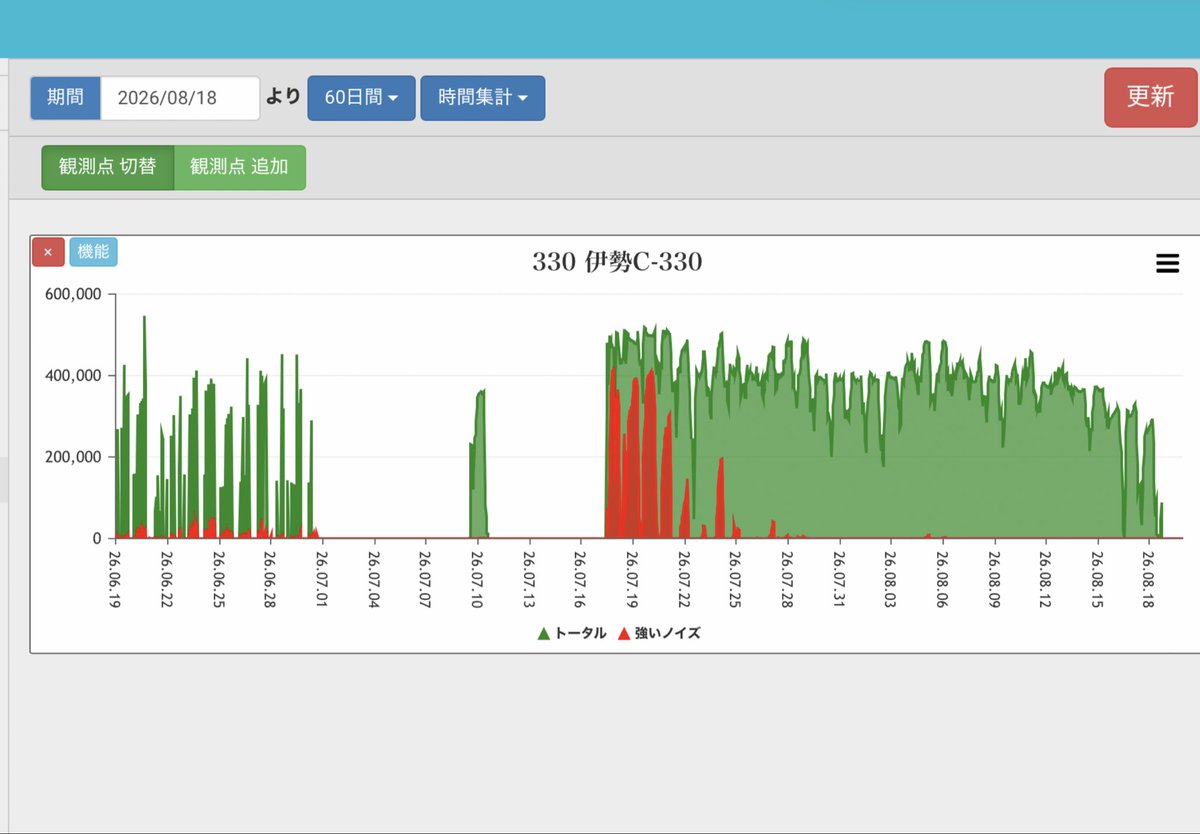
Task: Click the chart title 330 伊勢C-330
Action: 617,262
